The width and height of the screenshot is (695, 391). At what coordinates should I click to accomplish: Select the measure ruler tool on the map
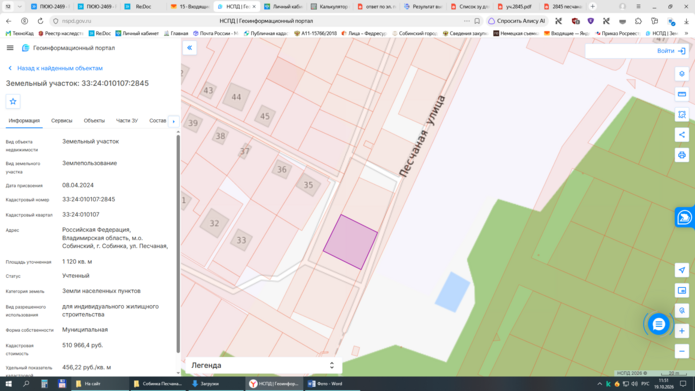[x=682, y=94]
